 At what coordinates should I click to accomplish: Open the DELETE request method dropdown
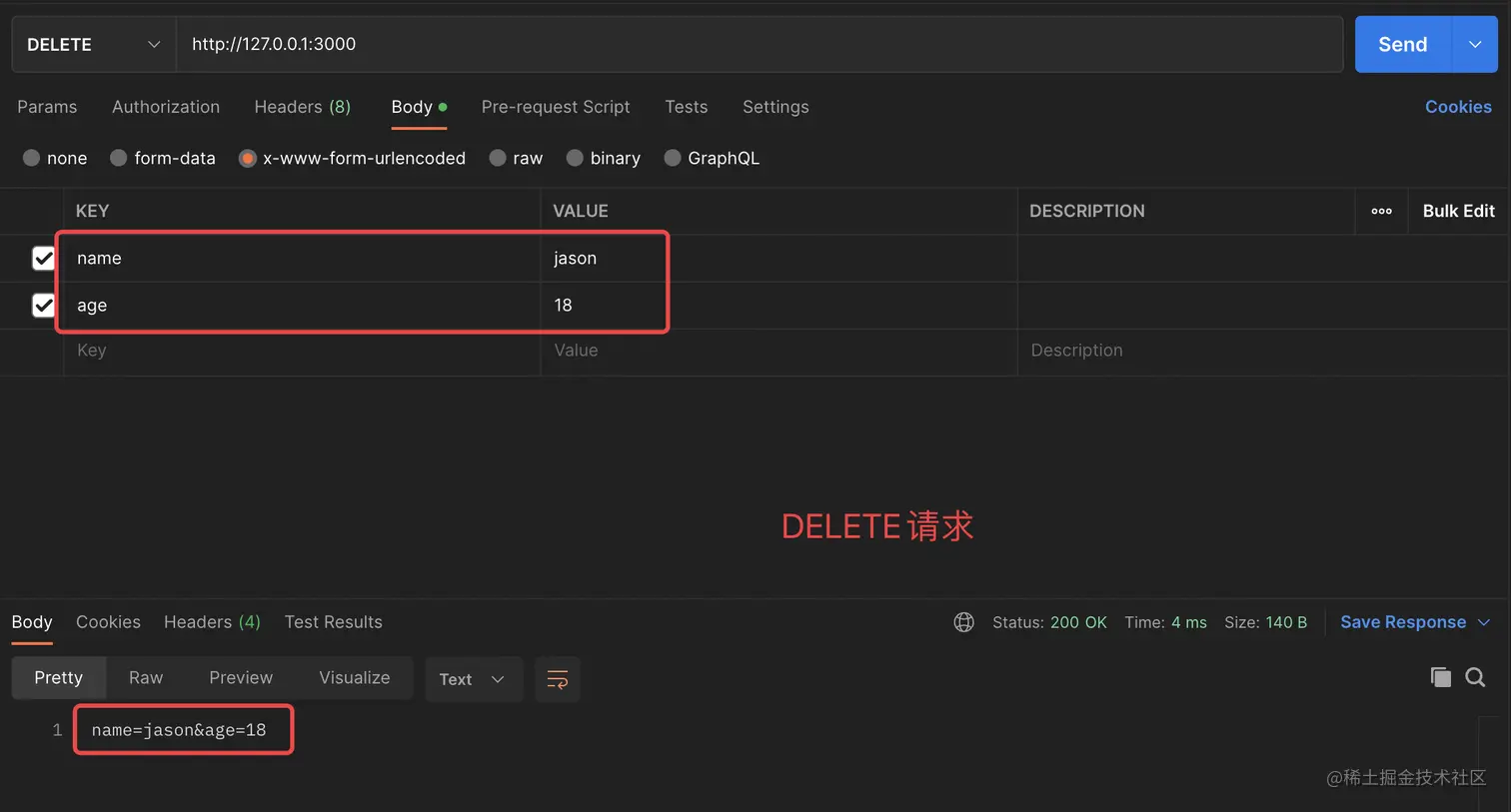click(x=93, y=44)
